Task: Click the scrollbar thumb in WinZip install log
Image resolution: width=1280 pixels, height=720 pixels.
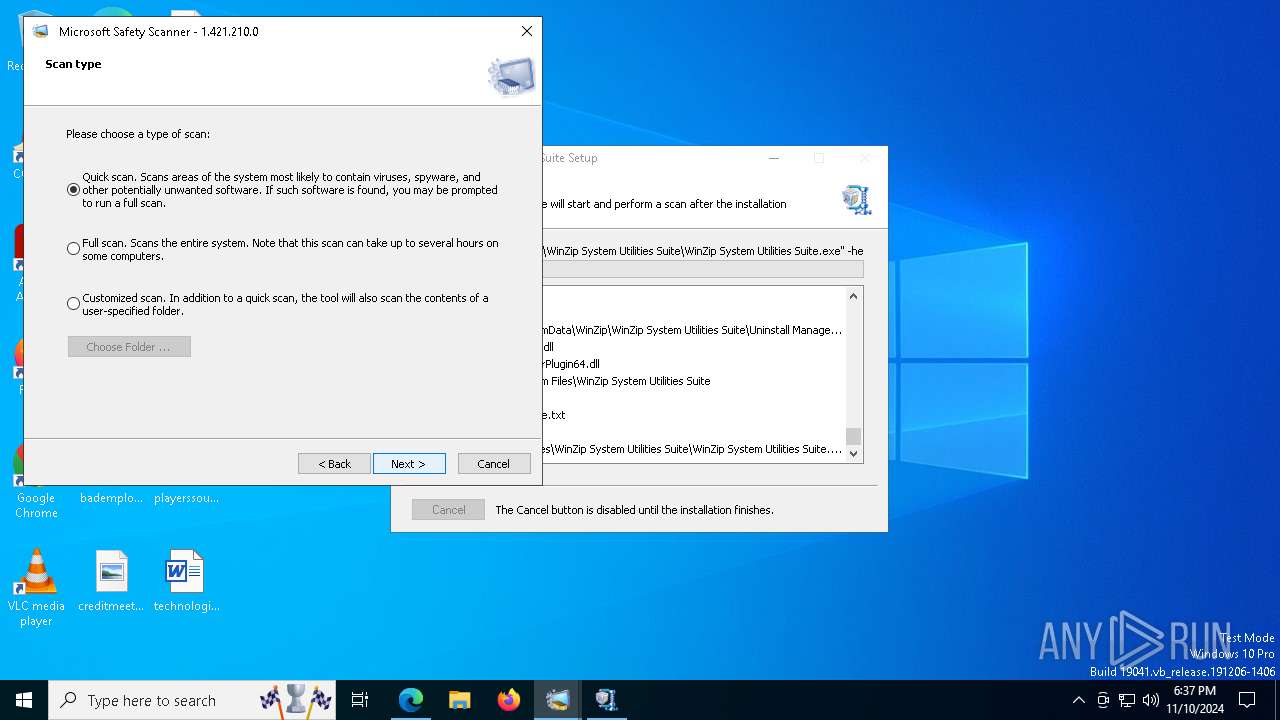Action: [853, 436]
